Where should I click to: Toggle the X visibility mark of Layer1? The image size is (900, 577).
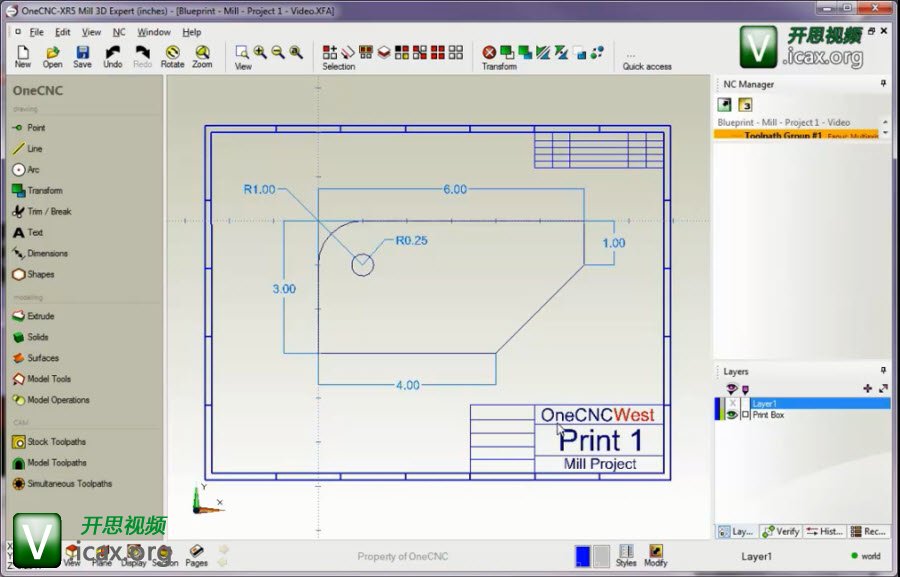coord(732,404)
